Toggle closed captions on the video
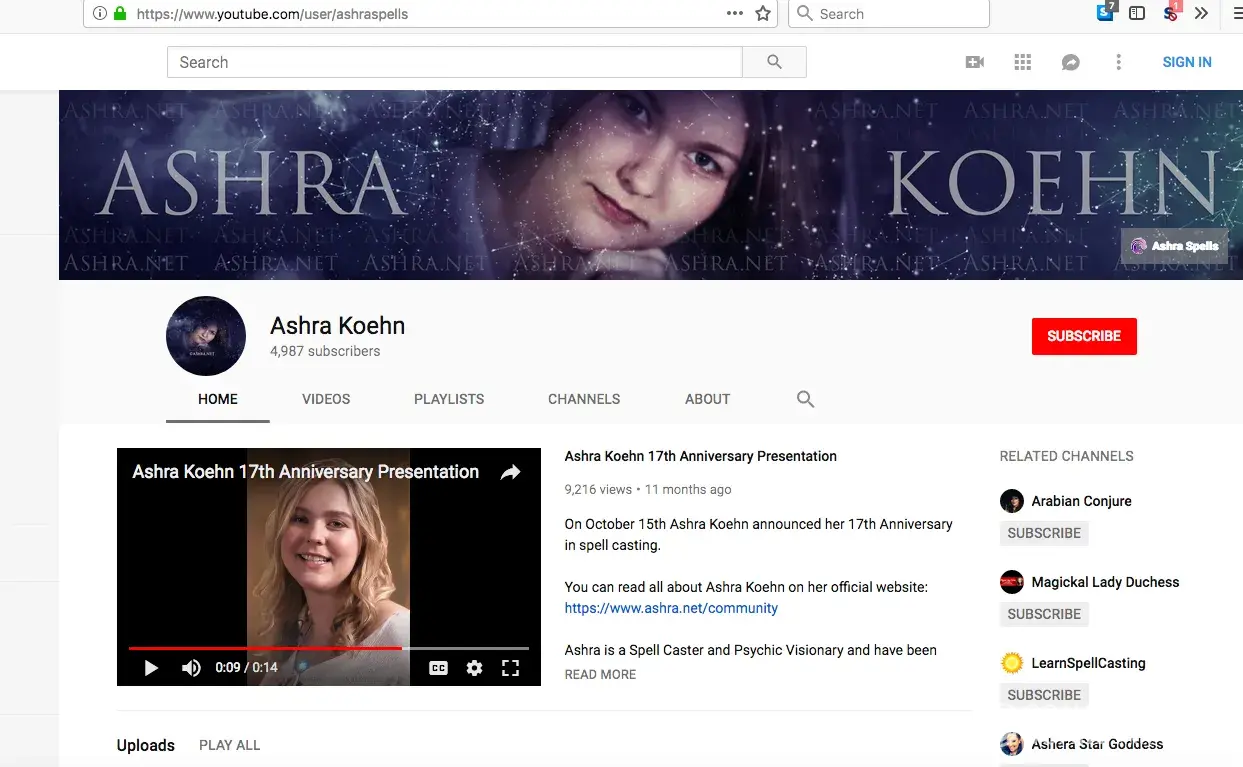1243x767 pixels. 438,668
